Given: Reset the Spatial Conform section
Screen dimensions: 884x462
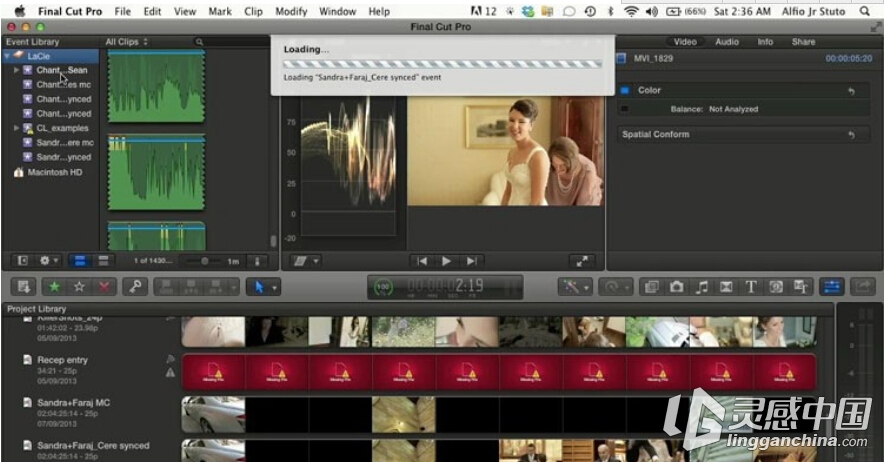Looking at the screenshot, I should (851, 135).
